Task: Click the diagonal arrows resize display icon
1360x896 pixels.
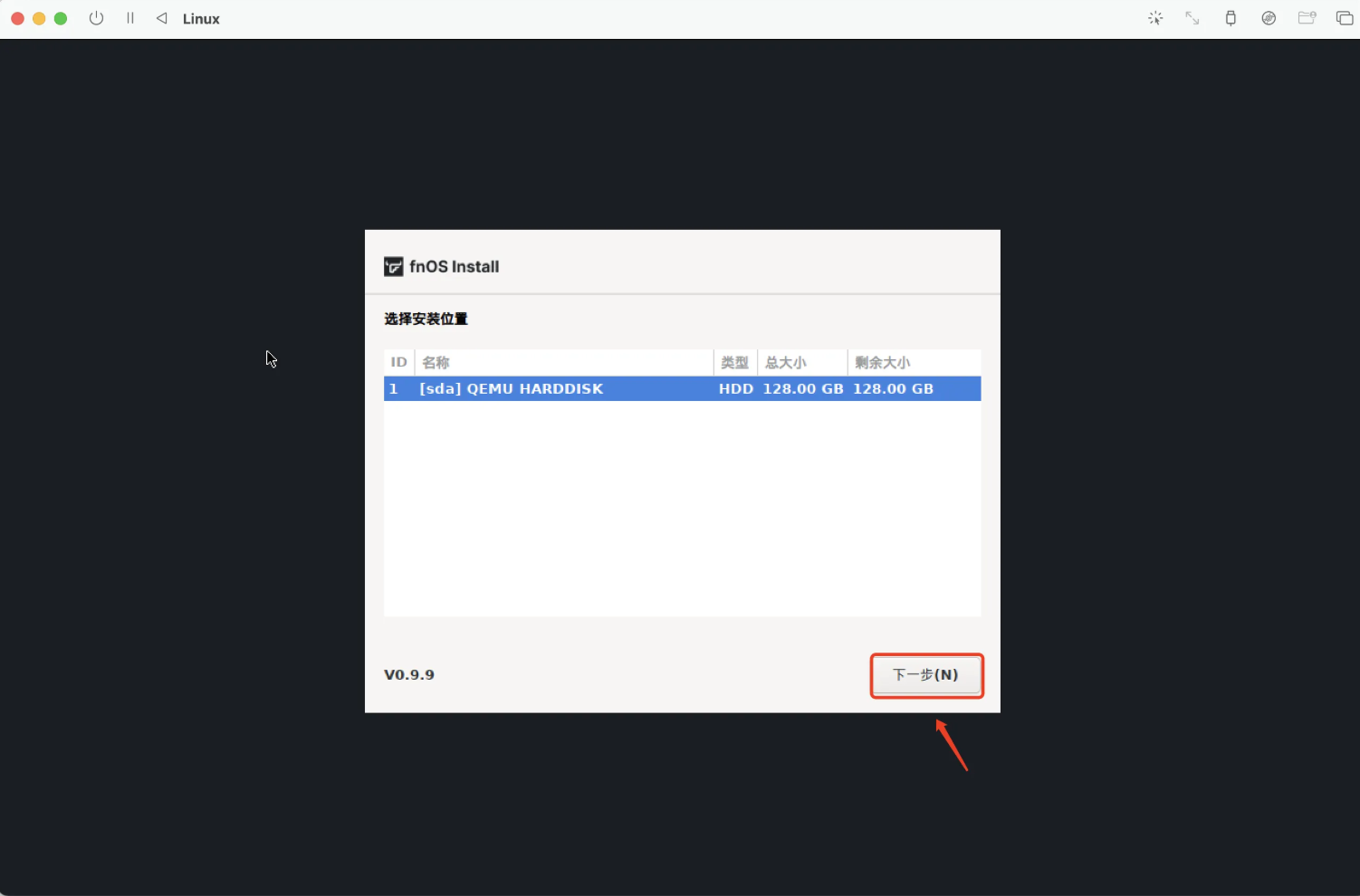Action: point(1192,18)
